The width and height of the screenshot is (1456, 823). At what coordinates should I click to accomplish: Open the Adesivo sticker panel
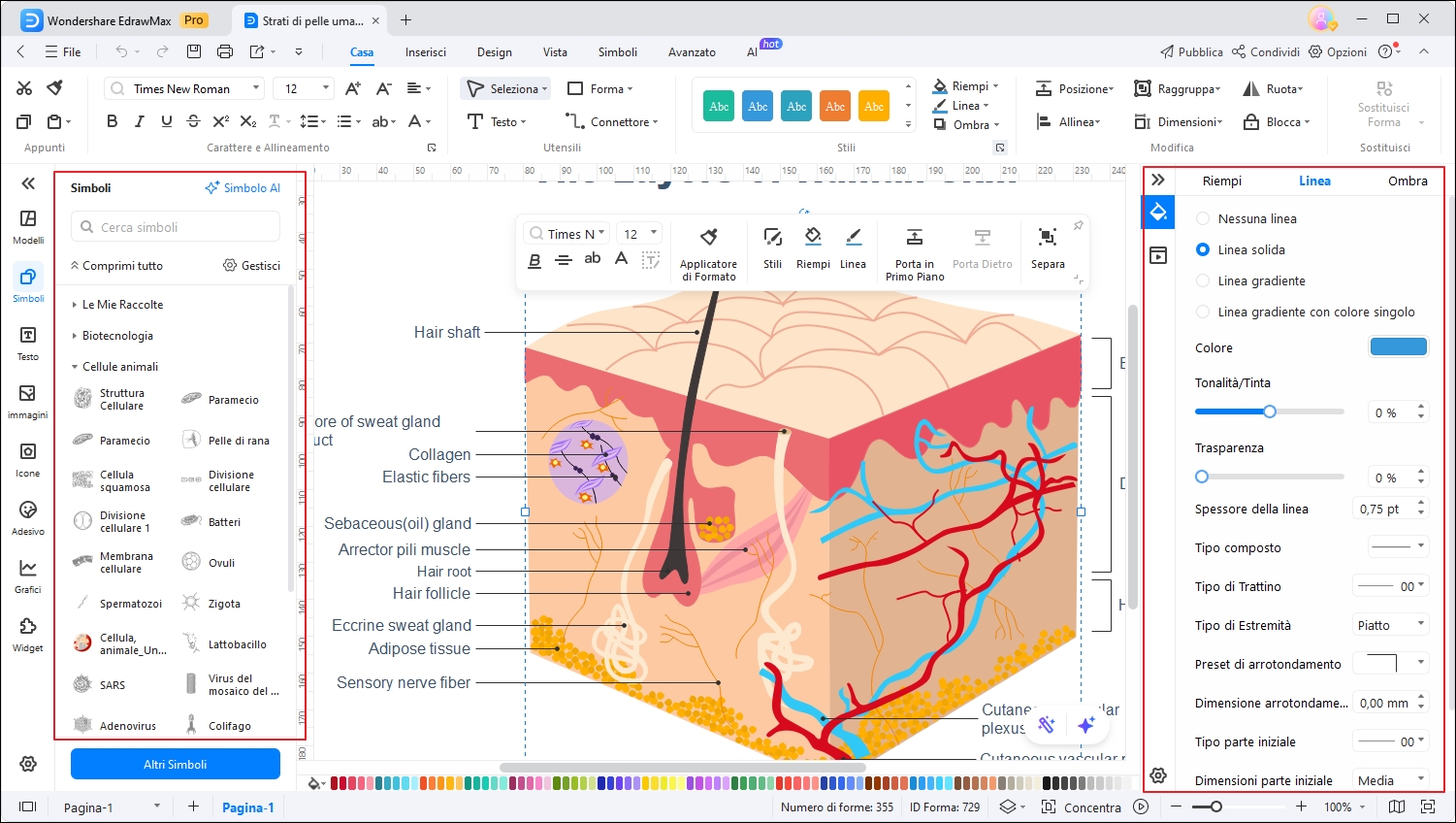tap(28, 516)
